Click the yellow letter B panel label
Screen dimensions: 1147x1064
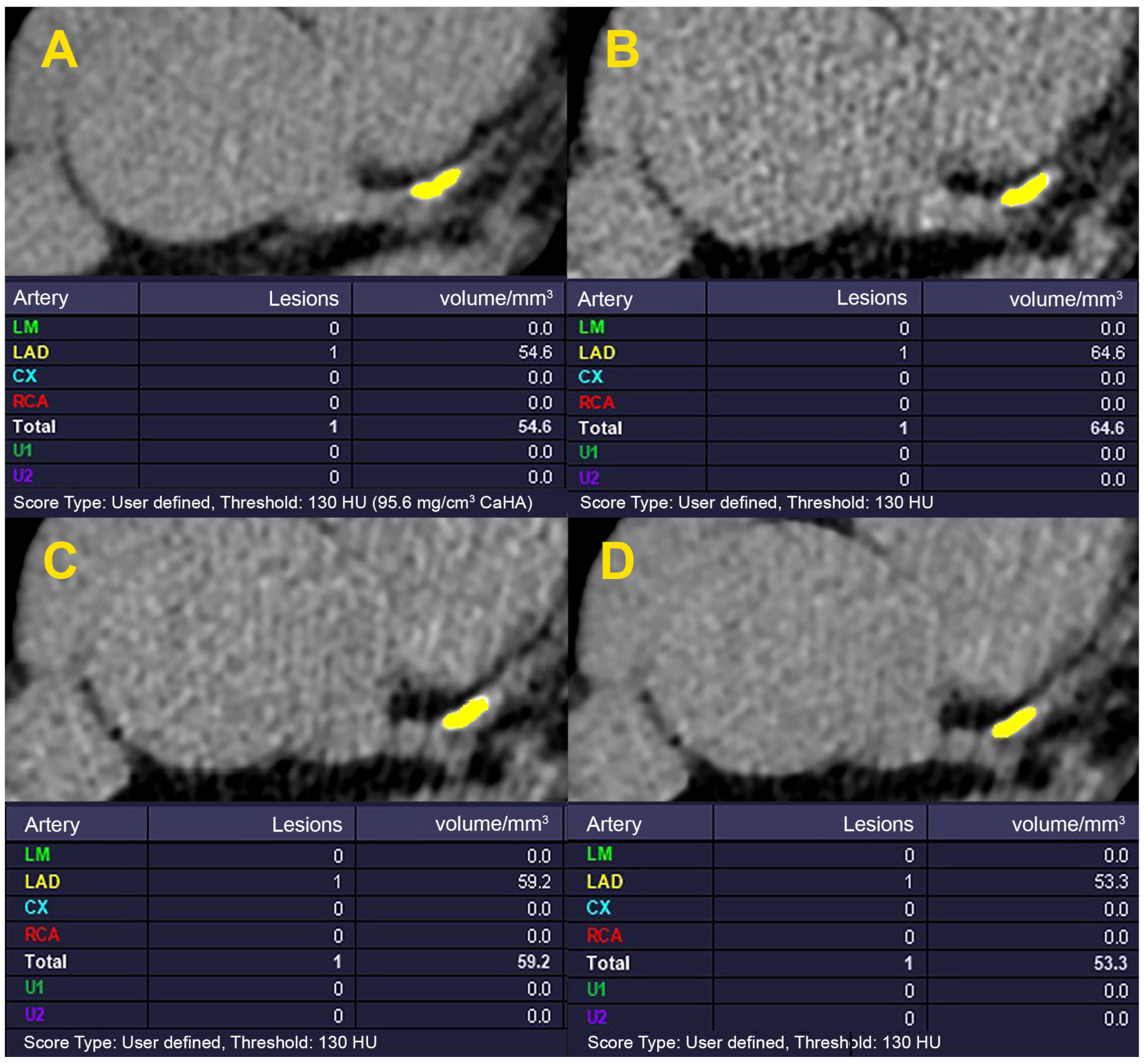(622, 50)
